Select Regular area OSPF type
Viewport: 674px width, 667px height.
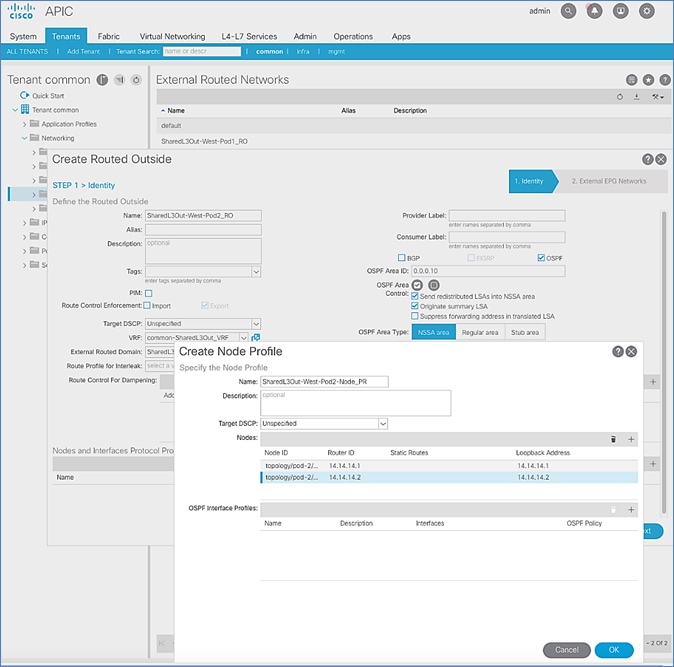click(x=480, y=332)
